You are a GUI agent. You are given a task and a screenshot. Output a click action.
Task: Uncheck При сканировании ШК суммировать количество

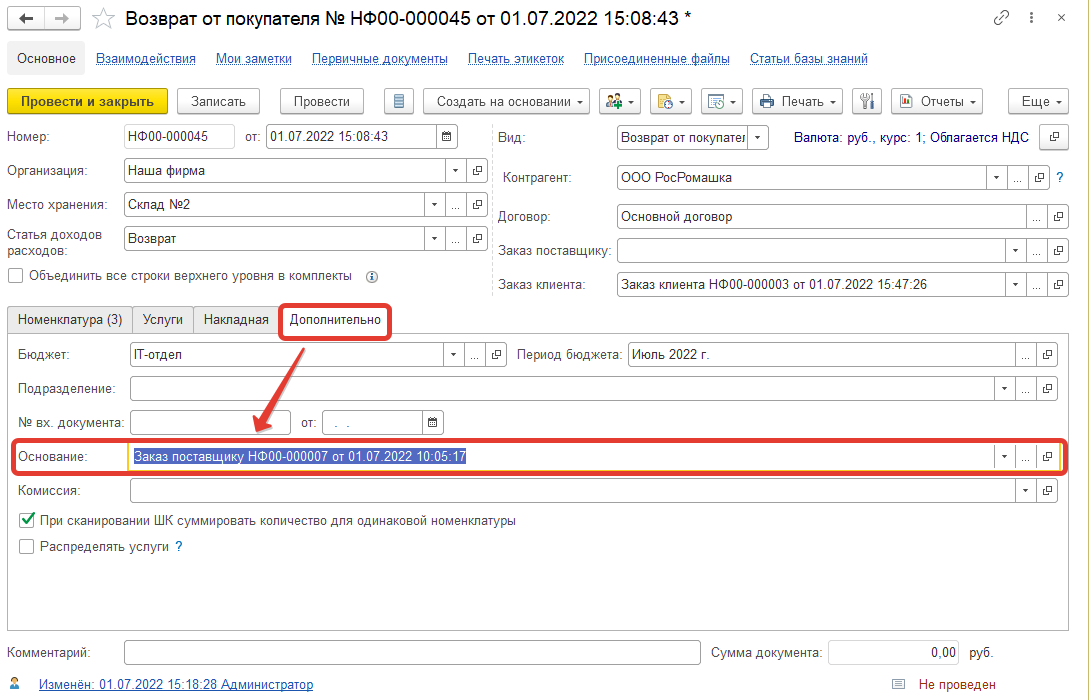[x=27, y=521]
